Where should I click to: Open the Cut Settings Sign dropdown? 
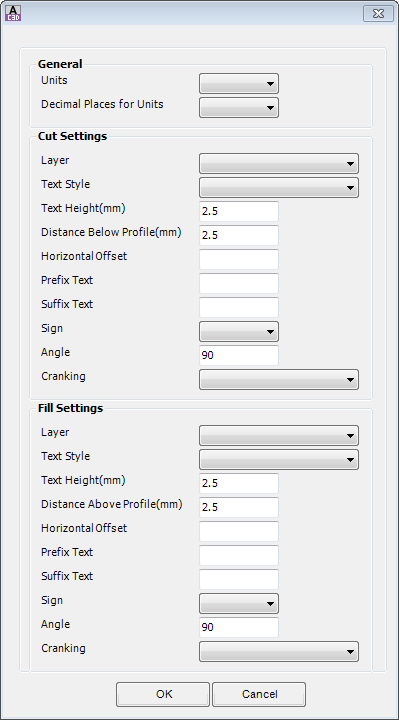point(239,332)
